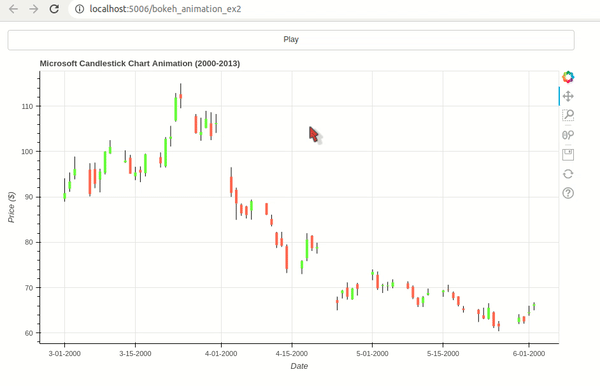Click the 80 price tick label
600x386 pixels.
[30, 242]
